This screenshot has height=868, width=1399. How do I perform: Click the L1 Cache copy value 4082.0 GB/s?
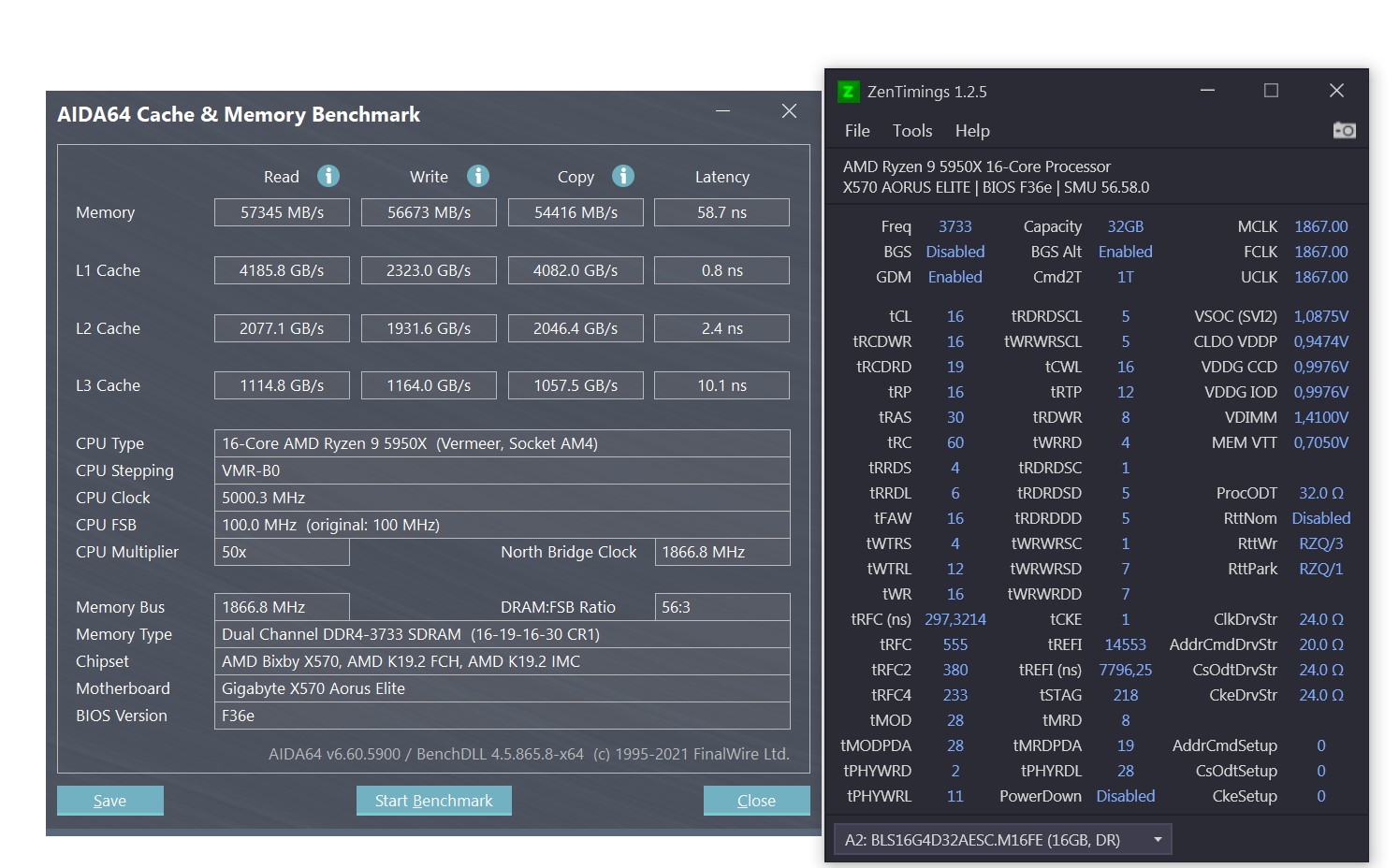pyautogui.click(x=576, y=270)
